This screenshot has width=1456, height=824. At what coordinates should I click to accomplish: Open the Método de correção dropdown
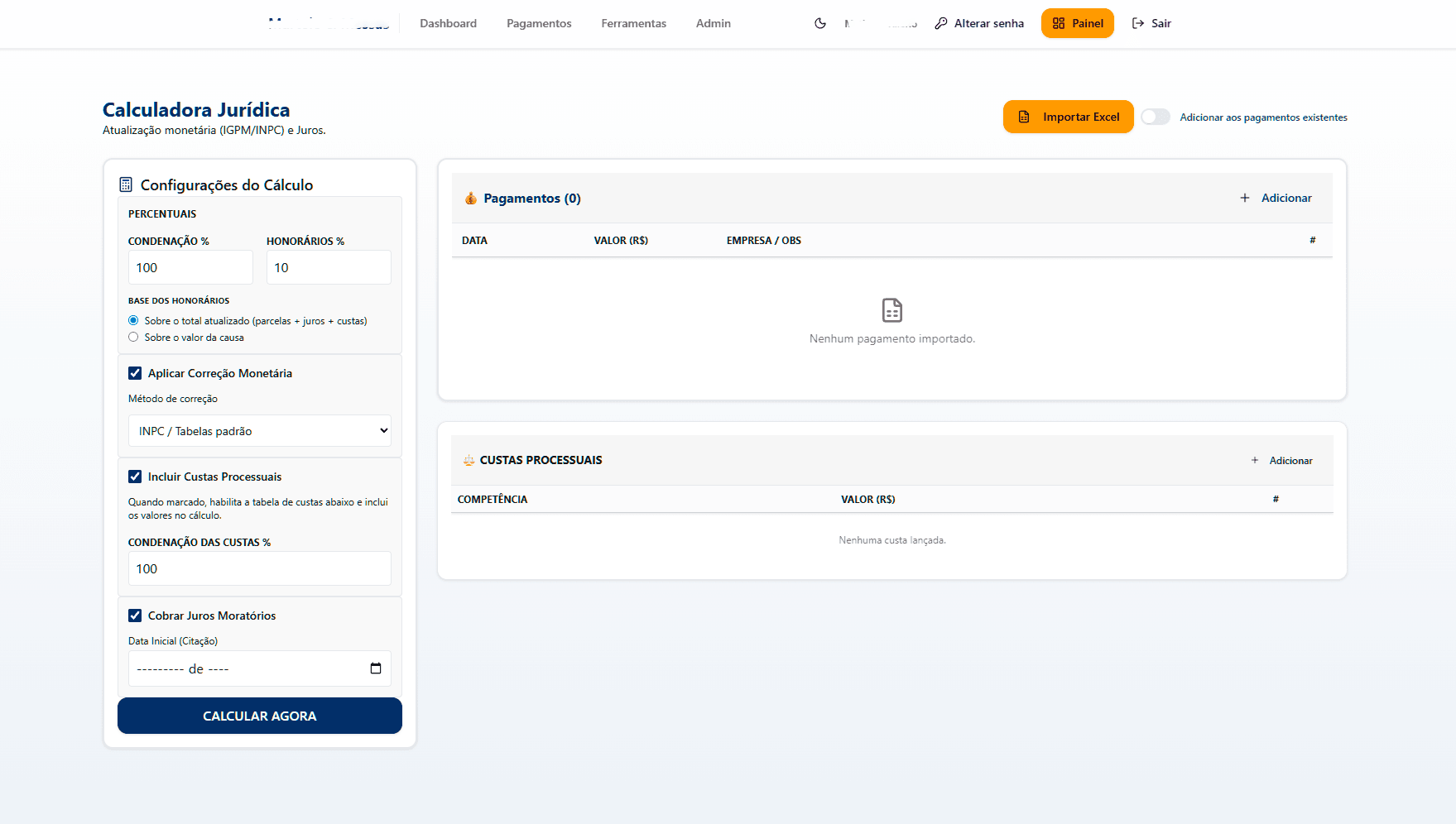(259, 431)
